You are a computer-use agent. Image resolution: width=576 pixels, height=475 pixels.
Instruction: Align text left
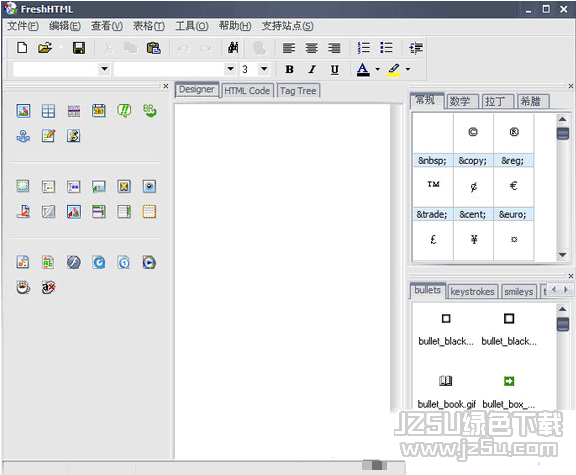coord(289,48)
